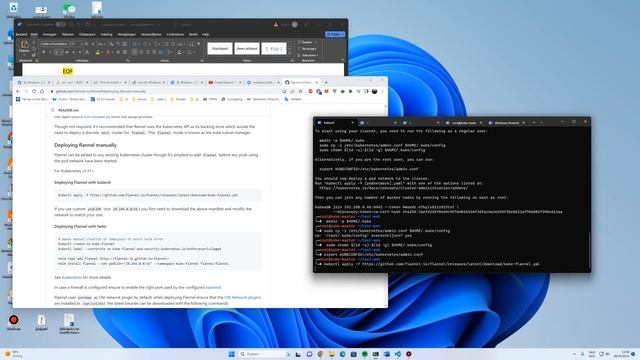Open the Bestand menu in Word

[x=21, y=34]
